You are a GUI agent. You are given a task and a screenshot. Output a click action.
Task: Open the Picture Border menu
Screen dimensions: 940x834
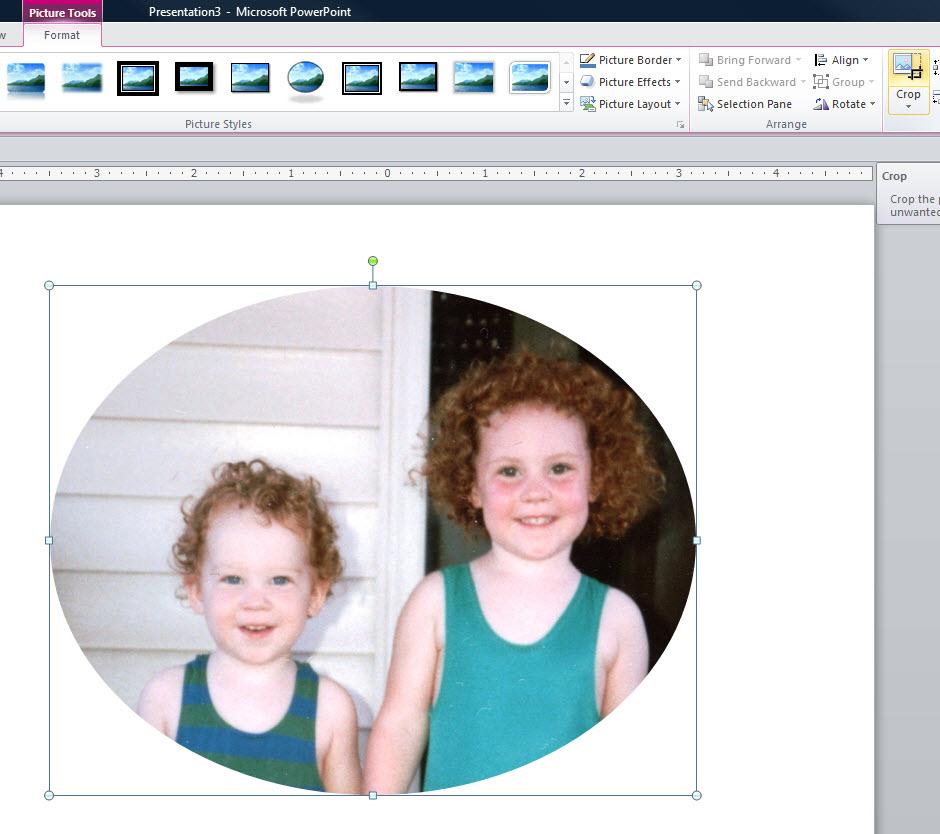631,59
